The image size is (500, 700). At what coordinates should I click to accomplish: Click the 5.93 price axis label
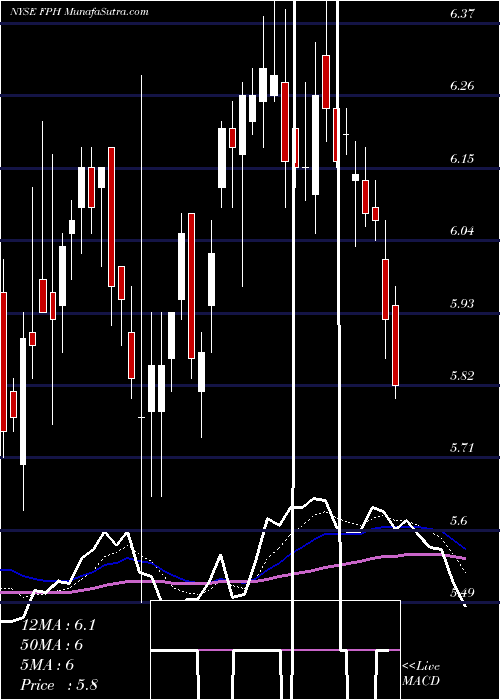462,304
